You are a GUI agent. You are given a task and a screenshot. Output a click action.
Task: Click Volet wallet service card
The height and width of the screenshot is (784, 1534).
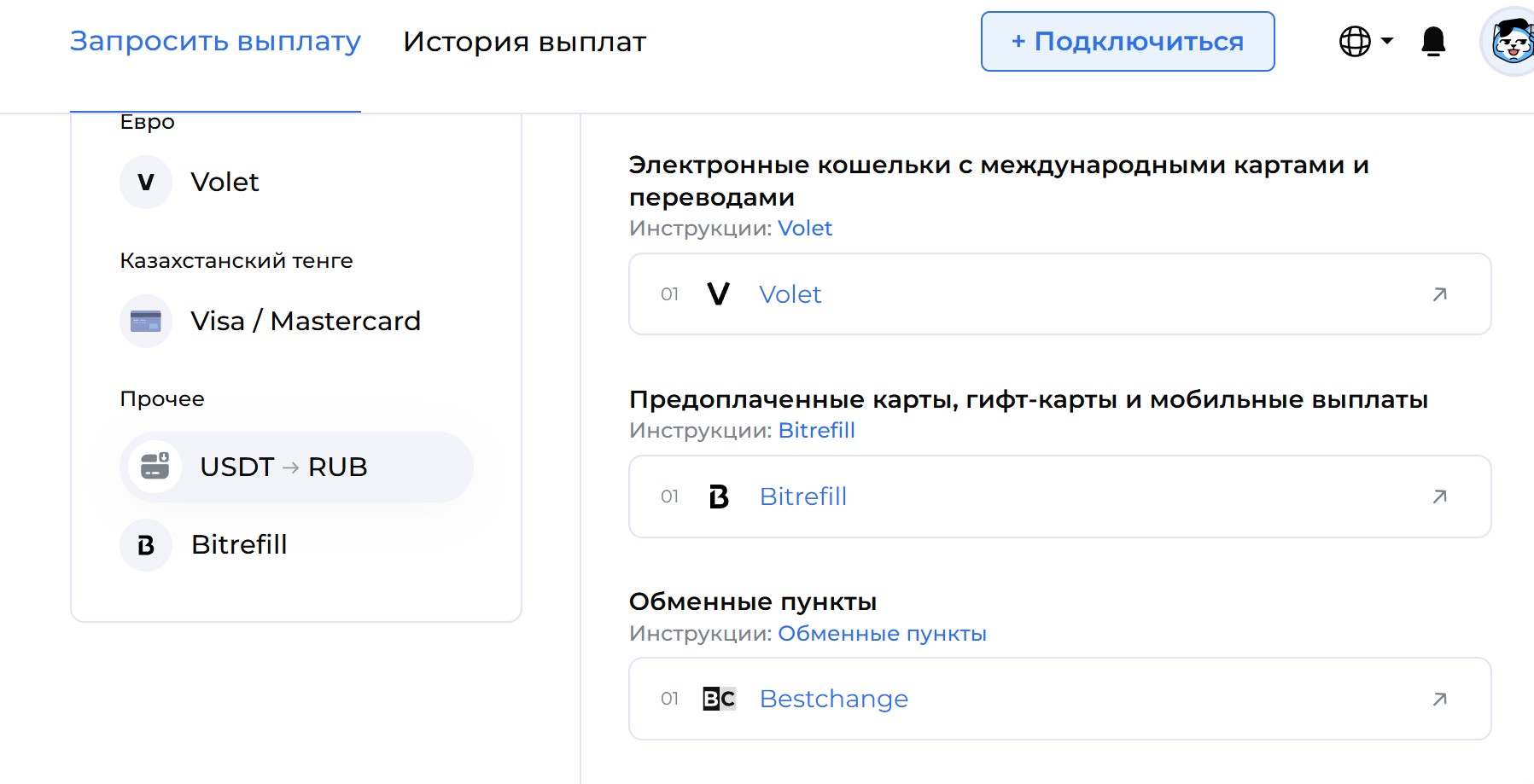click(1060, 294)
